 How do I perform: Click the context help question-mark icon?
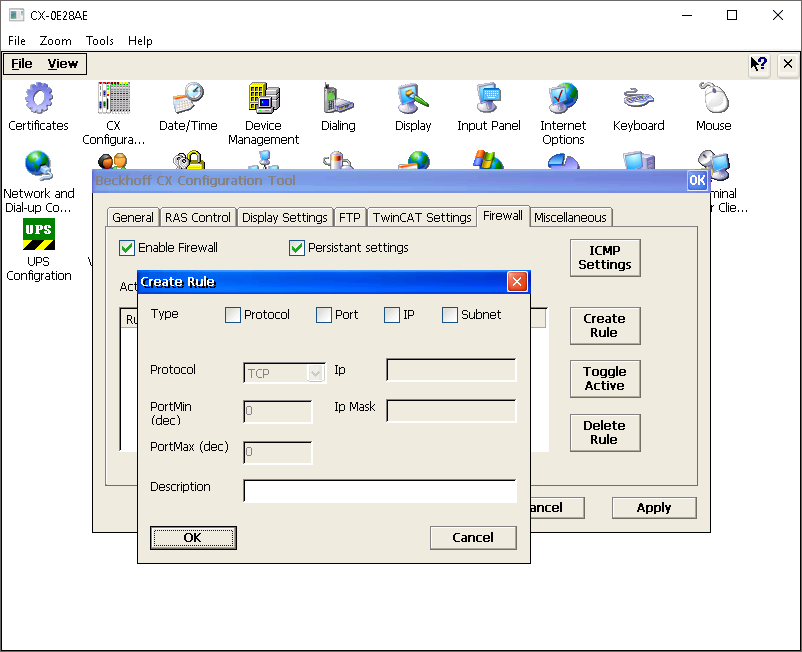point(759,64)
